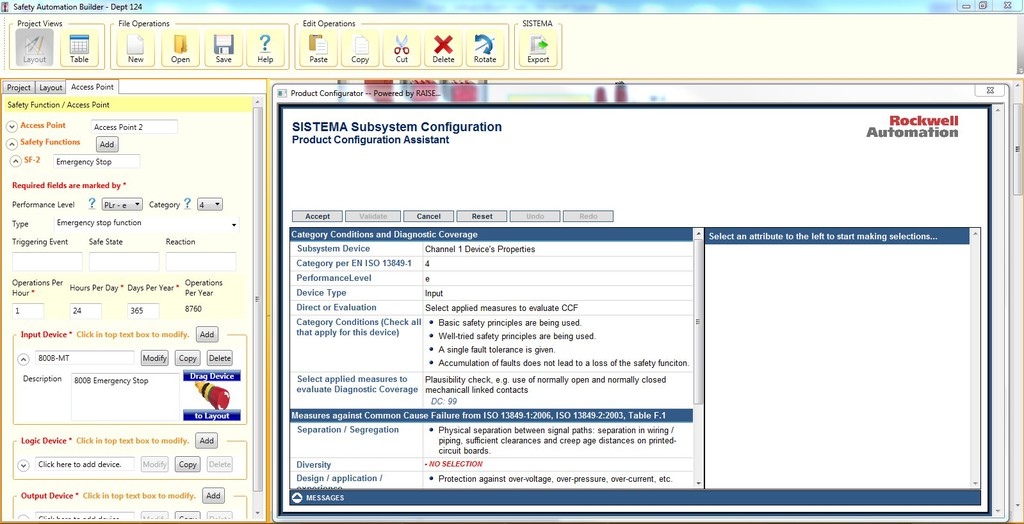
Task: Click the 800B-MT device text box
Action: click(85, 358)
